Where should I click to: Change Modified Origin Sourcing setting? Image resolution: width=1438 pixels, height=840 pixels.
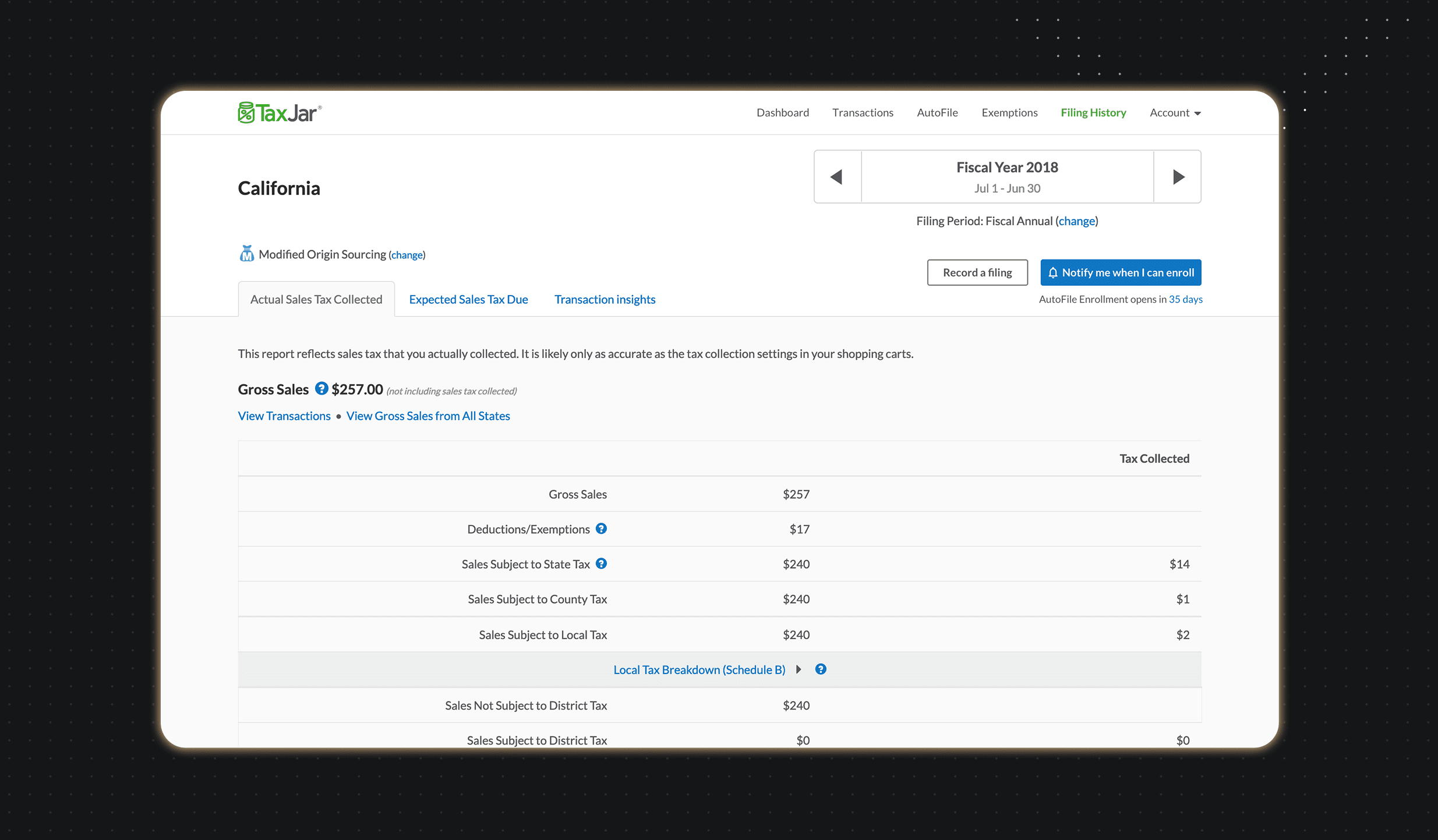click(x=407, y=255)
